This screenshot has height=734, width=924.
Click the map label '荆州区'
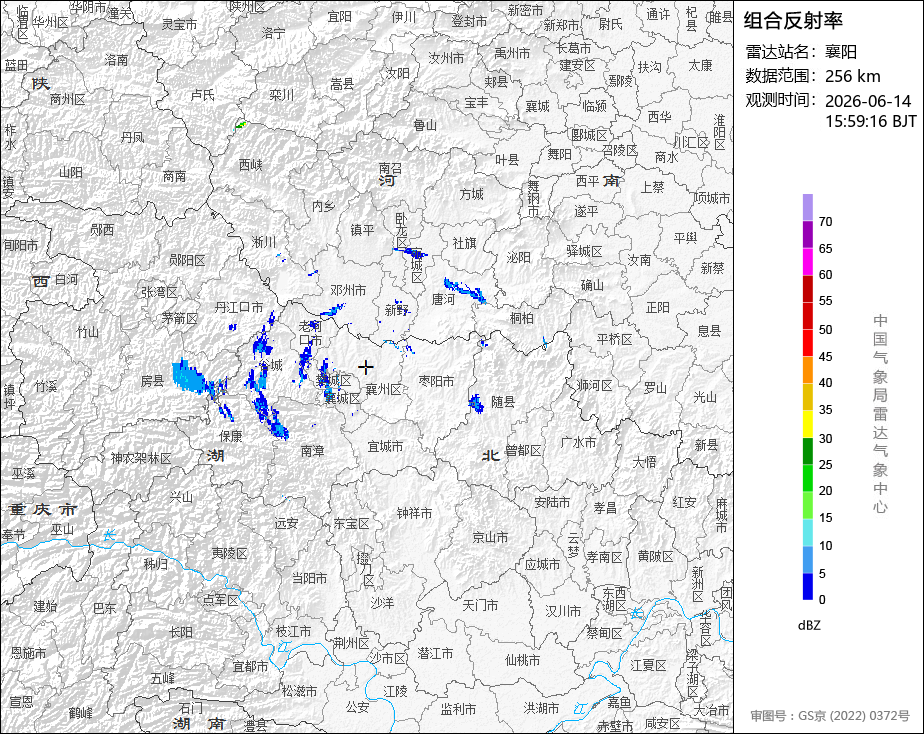click(351, 643)
